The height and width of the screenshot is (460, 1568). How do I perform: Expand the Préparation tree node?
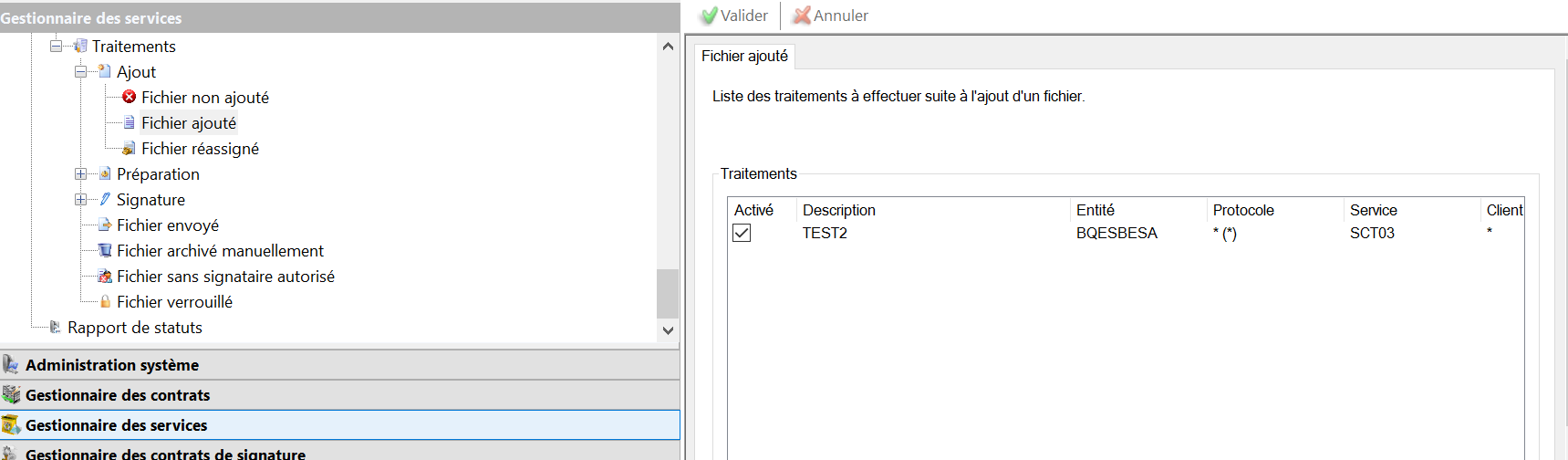(x=81, y=173)
